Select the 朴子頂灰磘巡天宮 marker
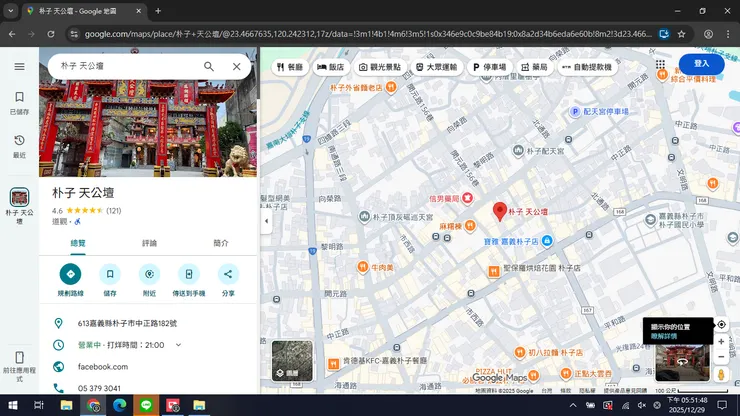The width and height of the screenshot is (740, 416). click(x=364, y=217)
